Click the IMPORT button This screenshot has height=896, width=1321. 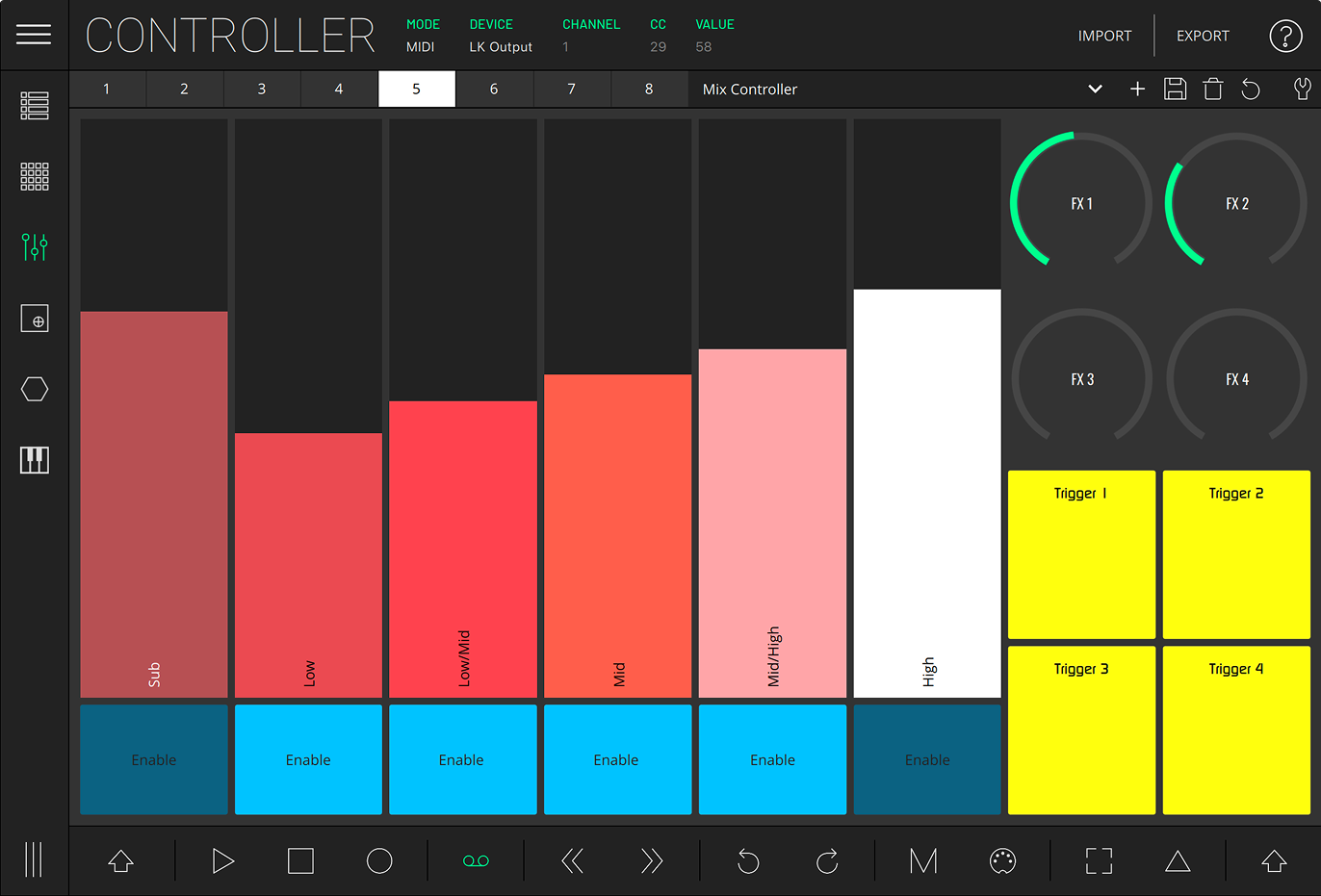click(1104, 36)
